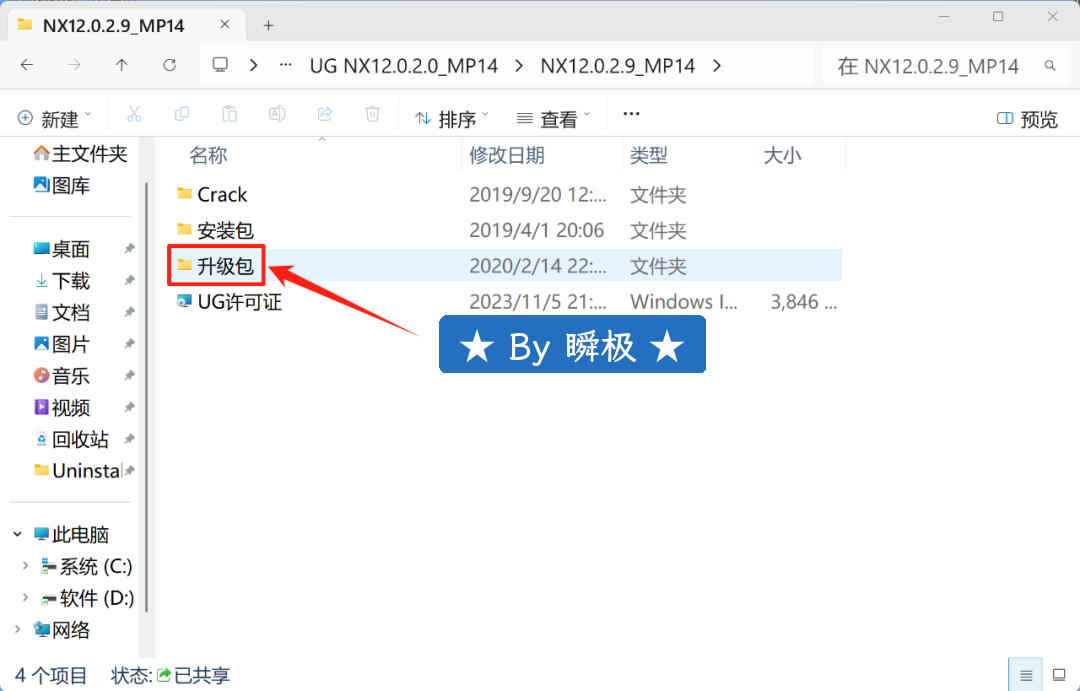Click the Delete trash can icon
The image size is (1080, 691).
[x=372, y=115]
